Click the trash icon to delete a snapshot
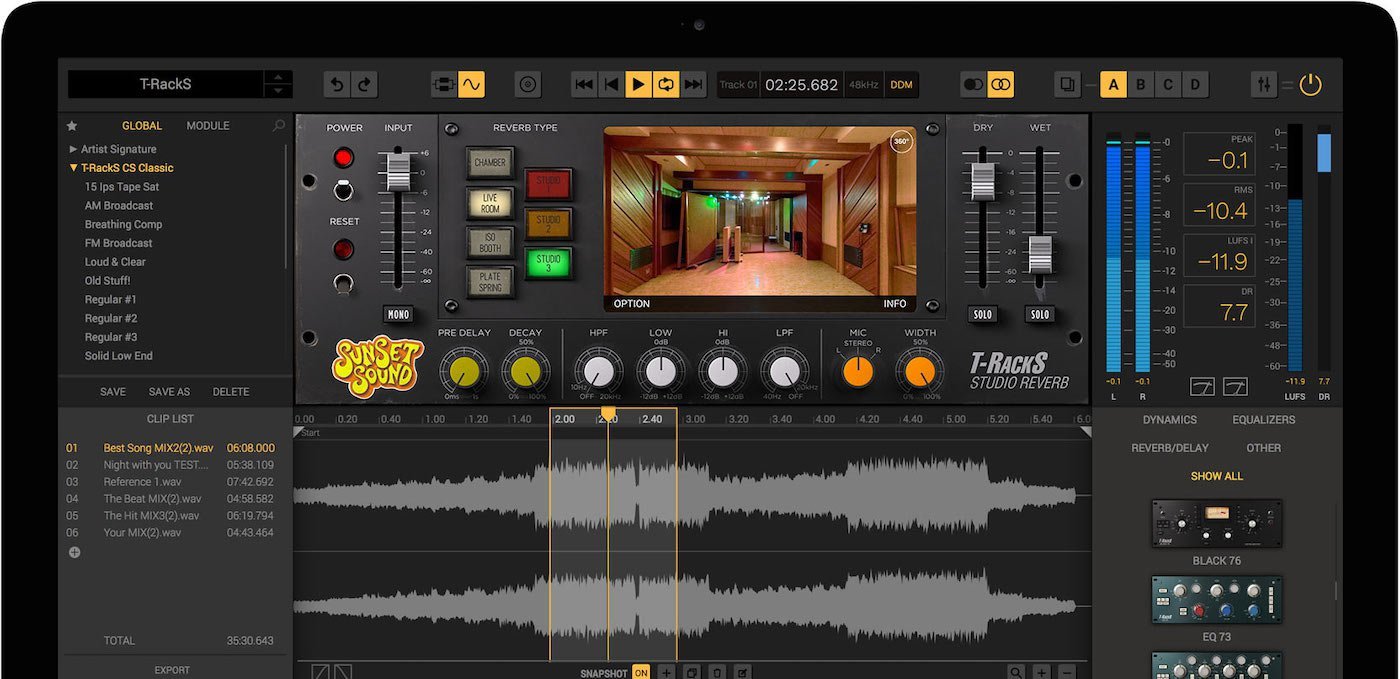1400x679 pixels. 716,672
